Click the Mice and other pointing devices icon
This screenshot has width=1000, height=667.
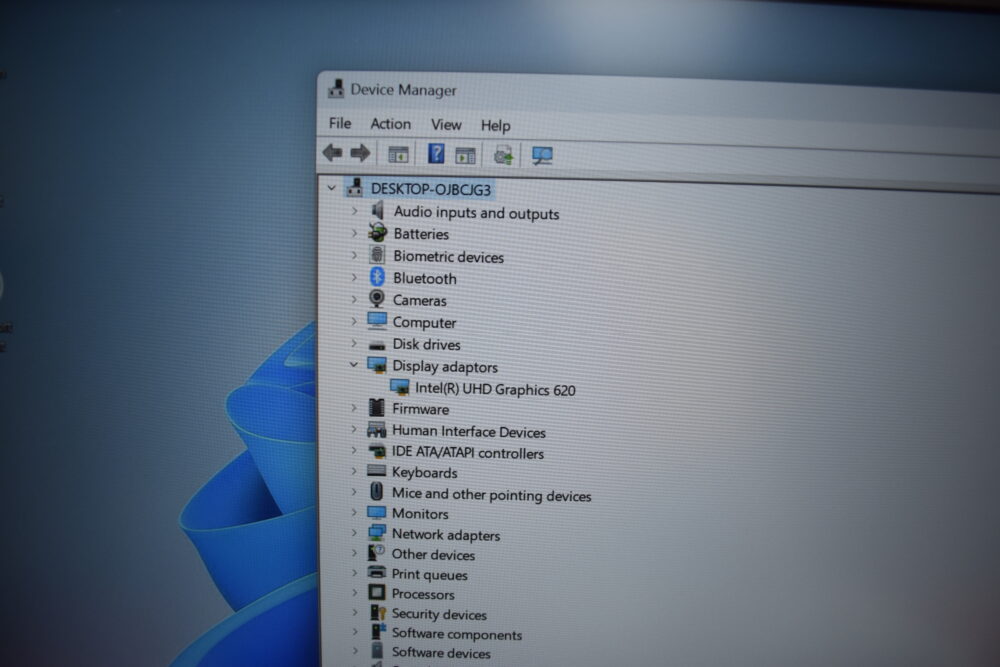coord(376,492)
